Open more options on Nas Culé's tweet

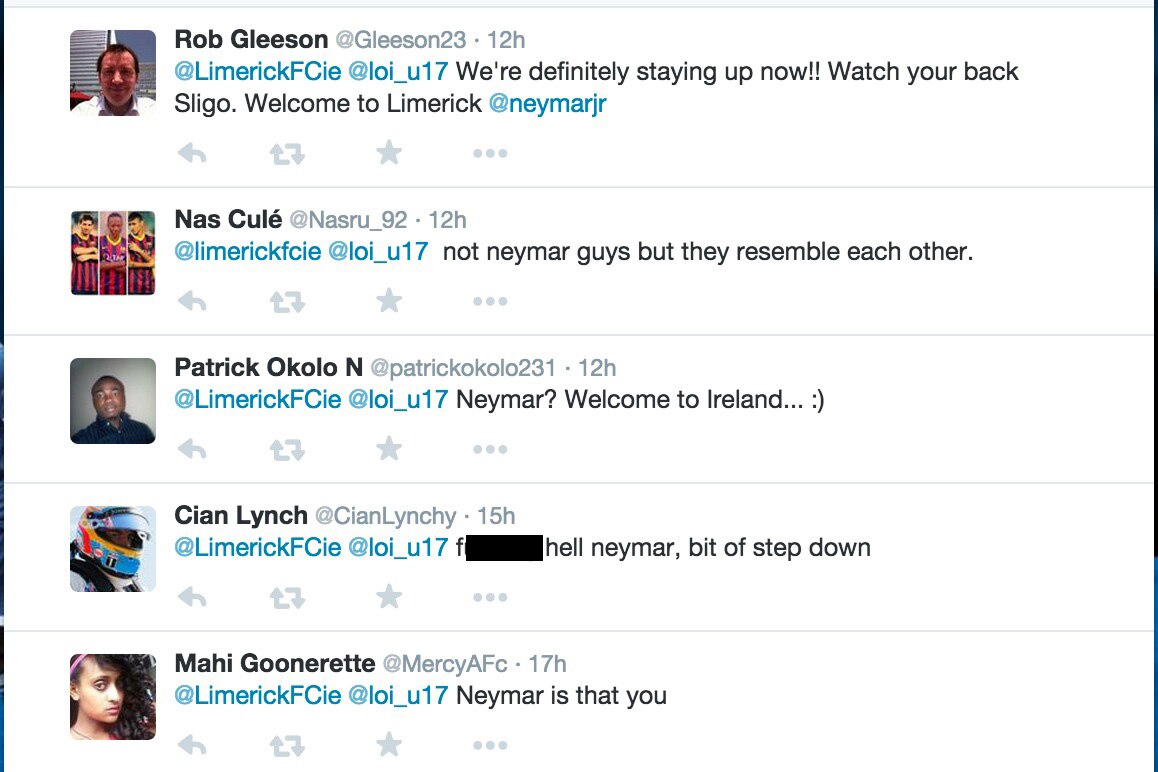490,301
